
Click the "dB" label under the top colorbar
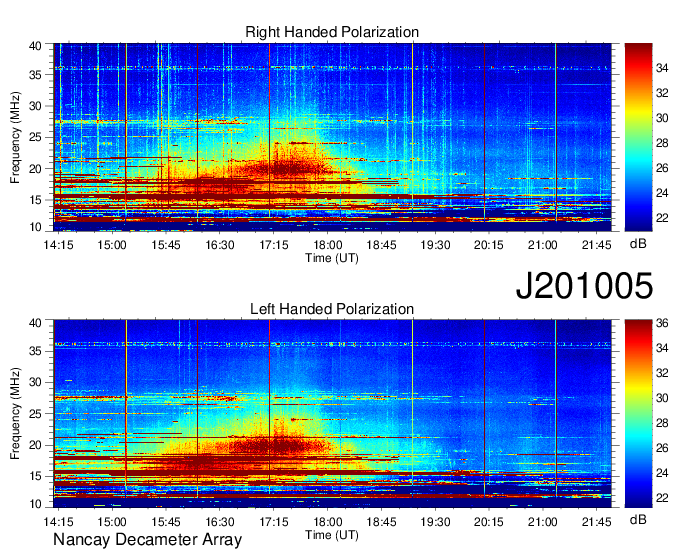[x=638, y=244]
